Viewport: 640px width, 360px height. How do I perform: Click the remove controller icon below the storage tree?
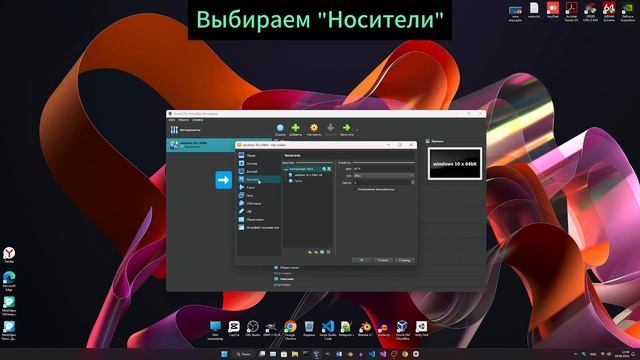316,252
